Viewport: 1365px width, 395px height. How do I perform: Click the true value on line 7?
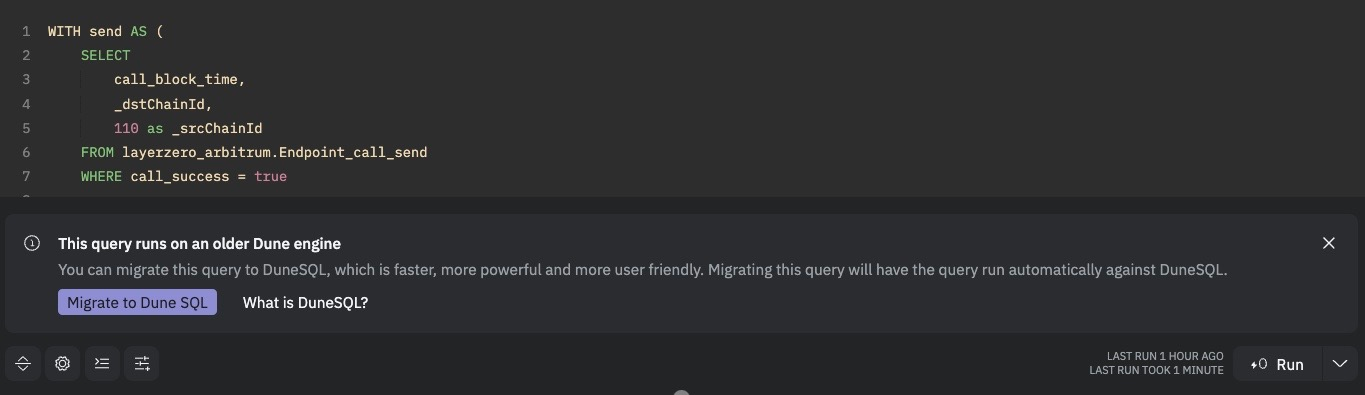[270, 176]
